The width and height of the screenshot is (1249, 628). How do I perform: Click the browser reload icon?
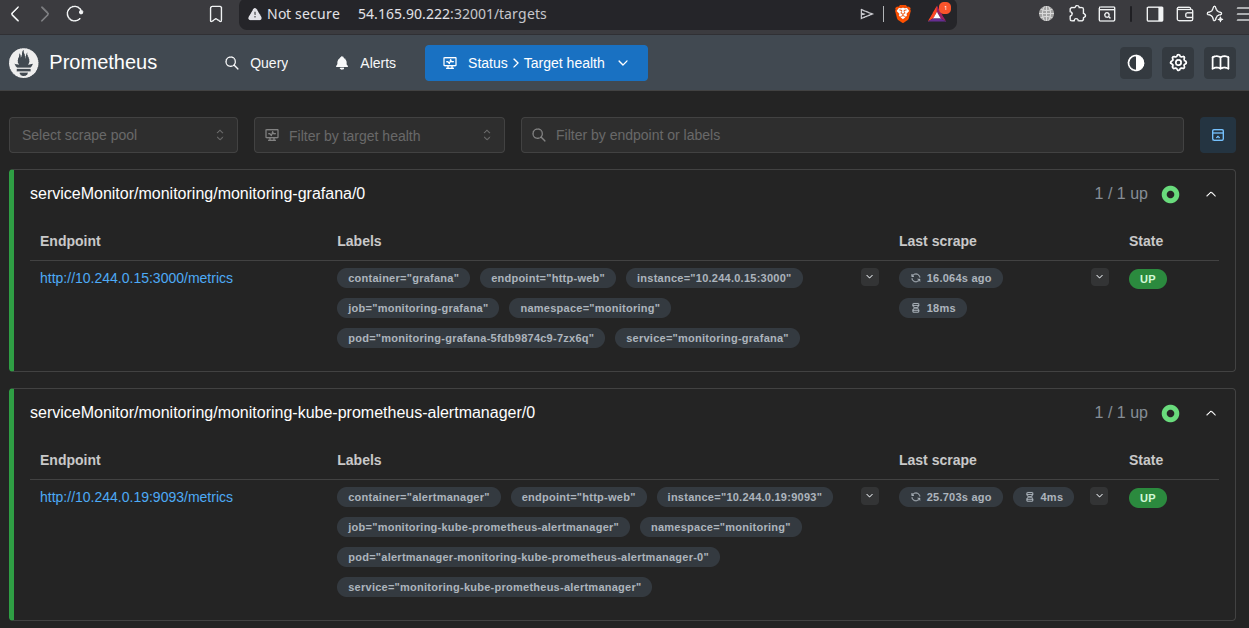coord(75,14)
